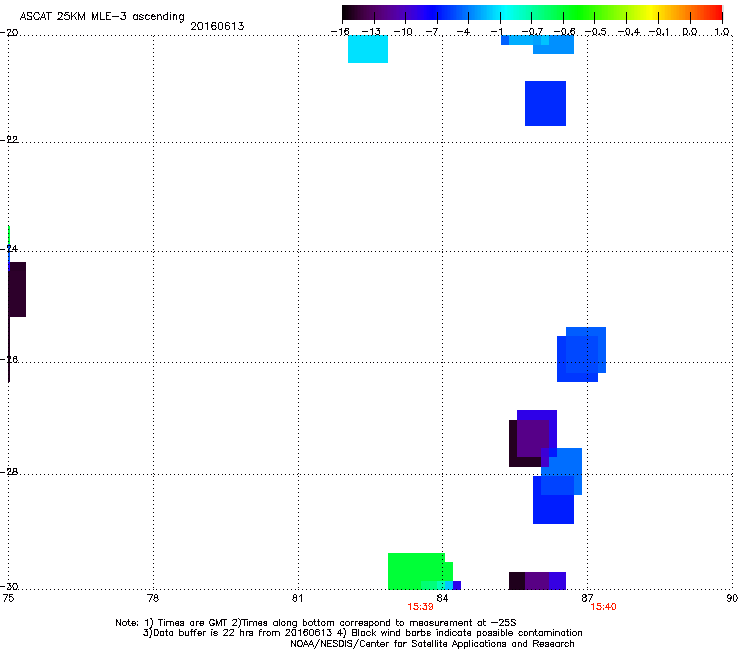Click the 87 longitude axis label
740x650 pixels.
click(x=587, y=598)
